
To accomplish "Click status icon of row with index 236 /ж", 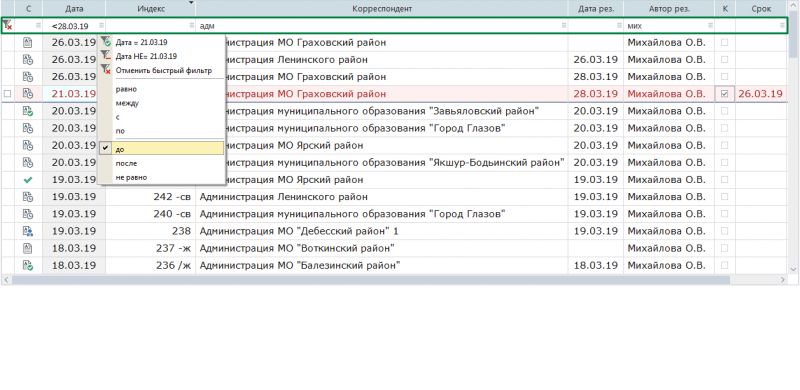I will (28, 265).
